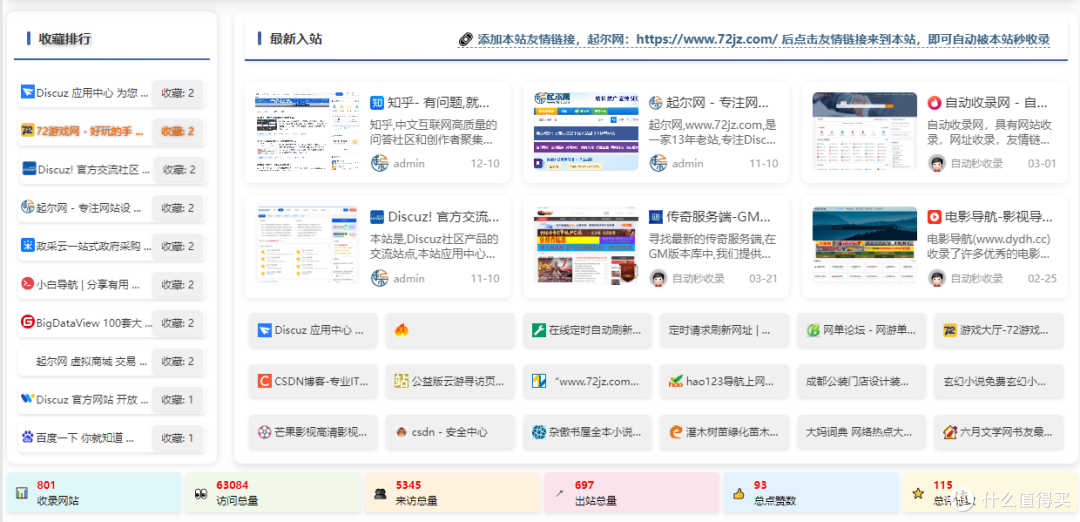Open the 电影导航 site screenshot thumbnail

point(864,245)
